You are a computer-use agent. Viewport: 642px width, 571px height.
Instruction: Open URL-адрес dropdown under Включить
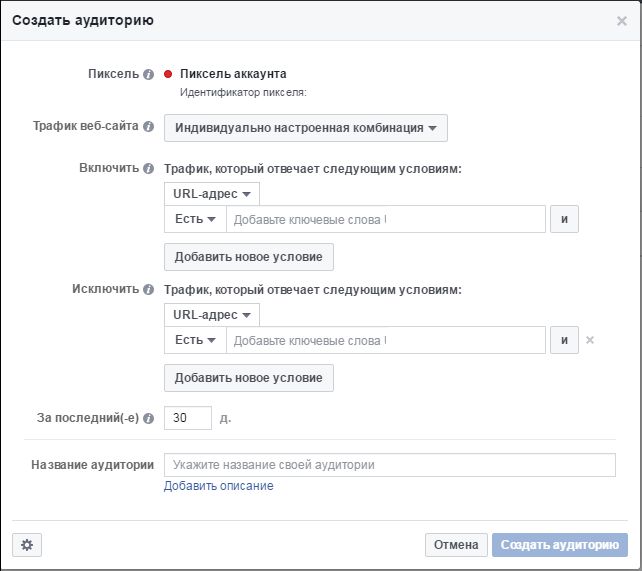[212, 194]
